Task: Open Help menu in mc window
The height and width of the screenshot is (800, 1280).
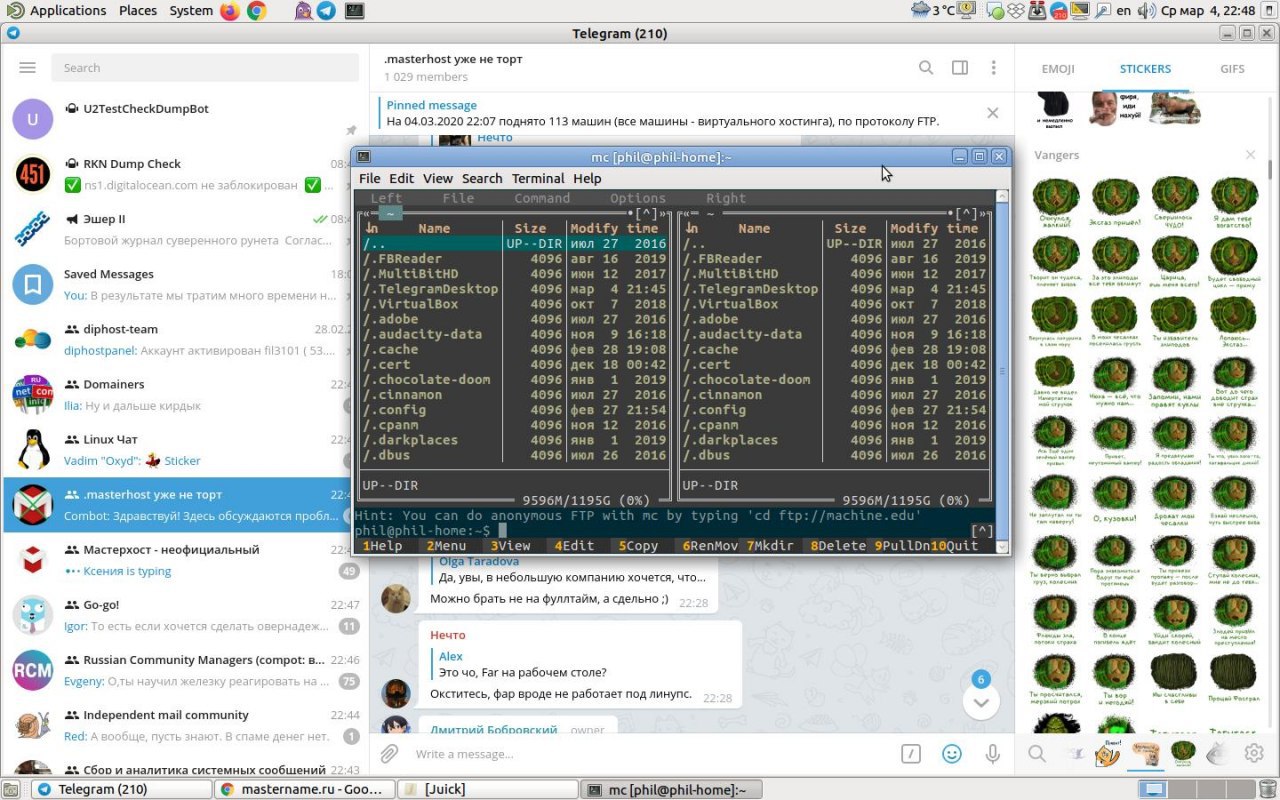Action: tap(587, 178)
